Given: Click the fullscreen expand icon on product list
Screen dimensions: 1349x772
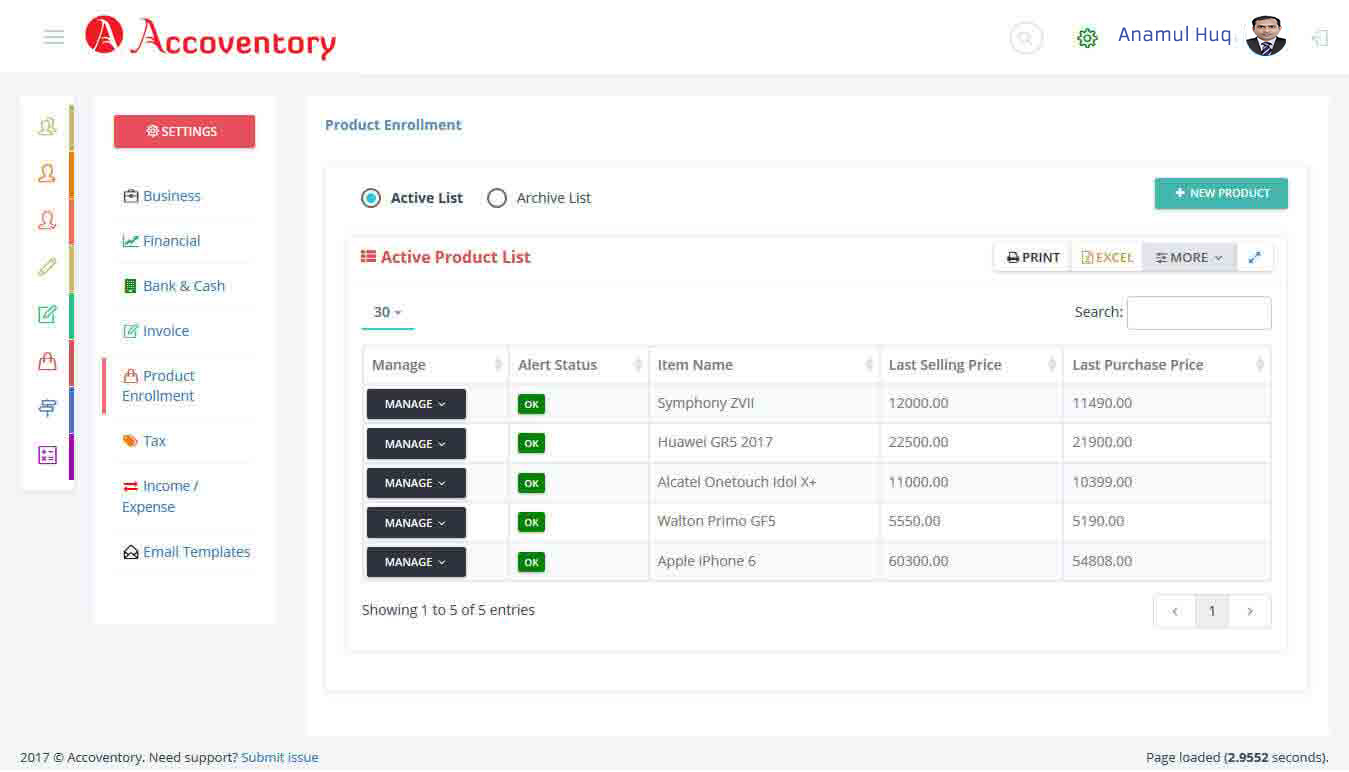Looking at the screenshot, I should [x=1254, y=257].
